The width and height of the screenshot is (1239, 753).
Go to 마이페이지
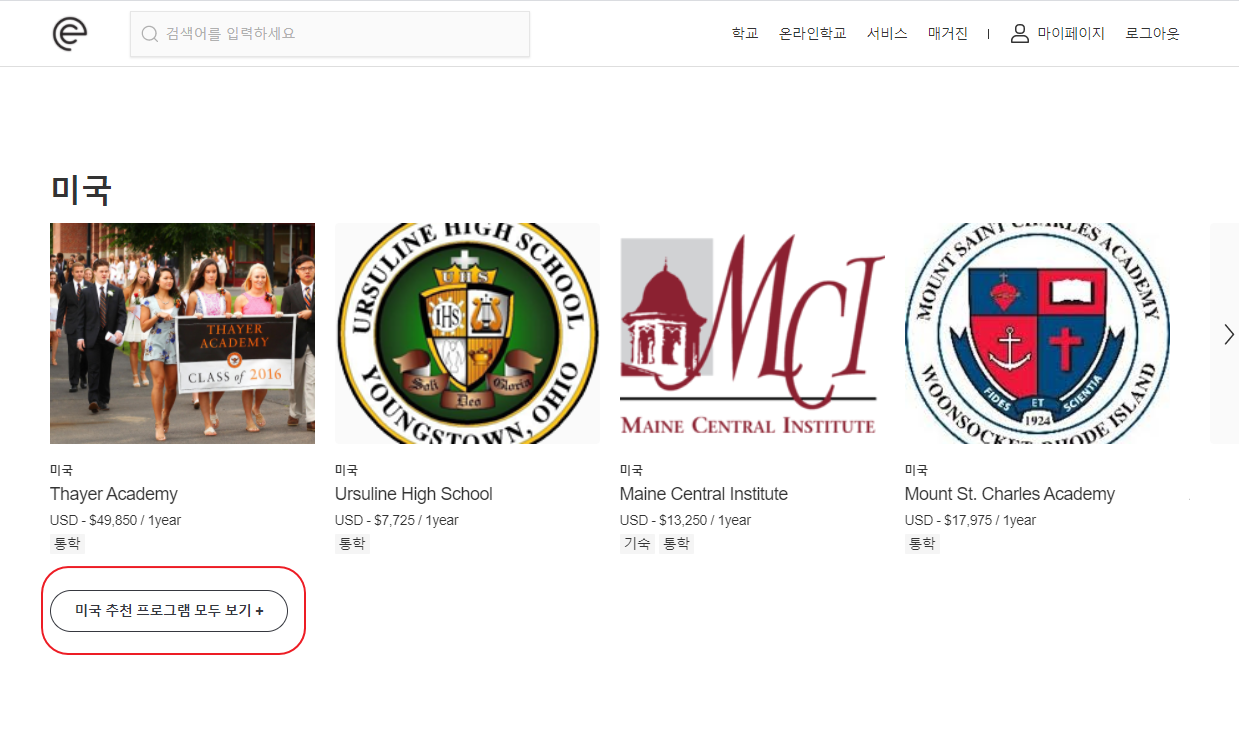1070,34
